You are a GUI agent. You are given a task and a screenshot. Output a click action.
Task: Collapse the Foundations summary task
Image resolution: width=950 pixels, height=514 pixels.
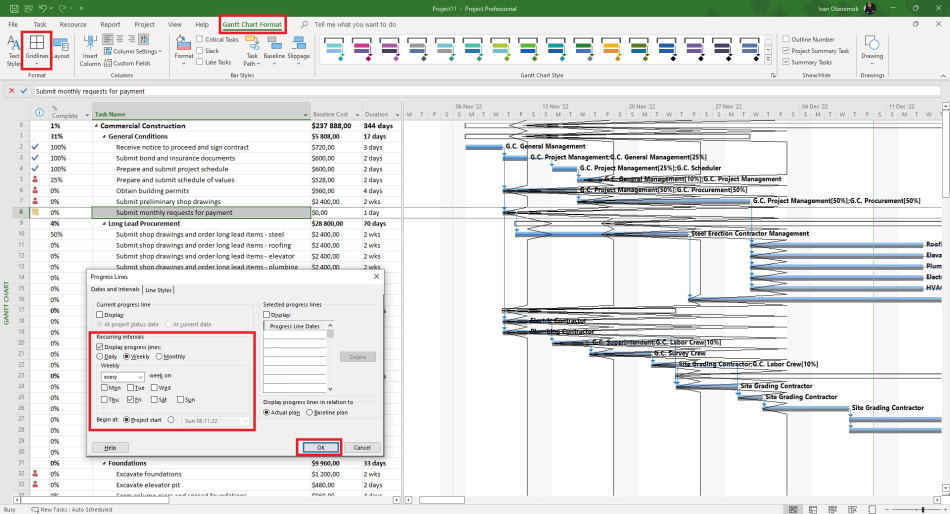coord(104,463)
